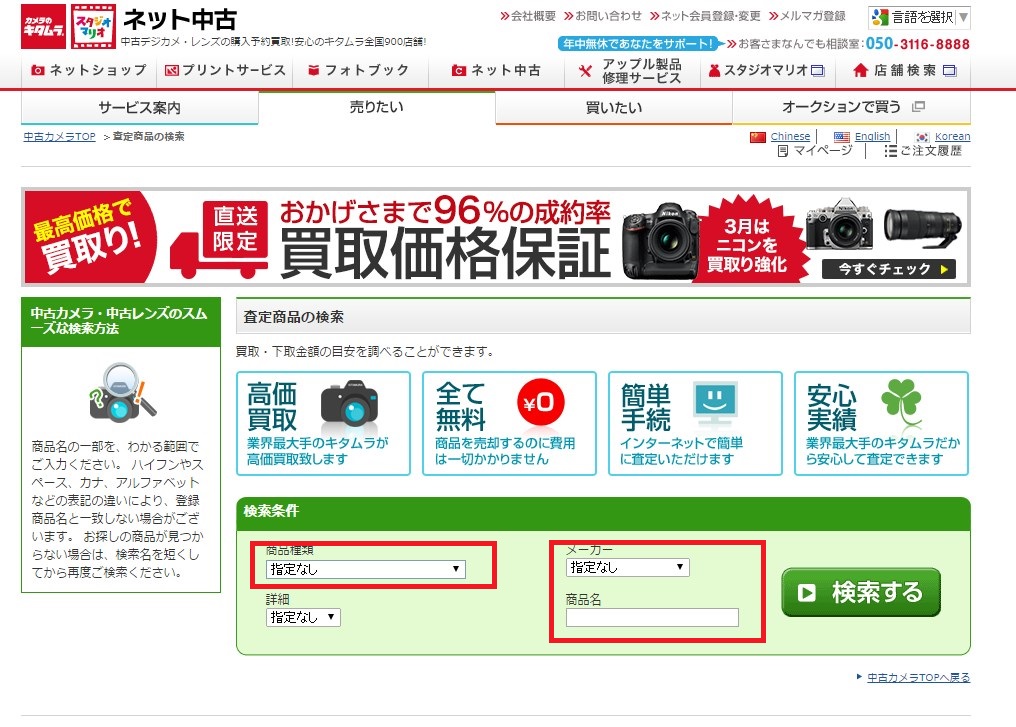
Task: Click the 査定商品の検索 heading
Action: (294, 317)
